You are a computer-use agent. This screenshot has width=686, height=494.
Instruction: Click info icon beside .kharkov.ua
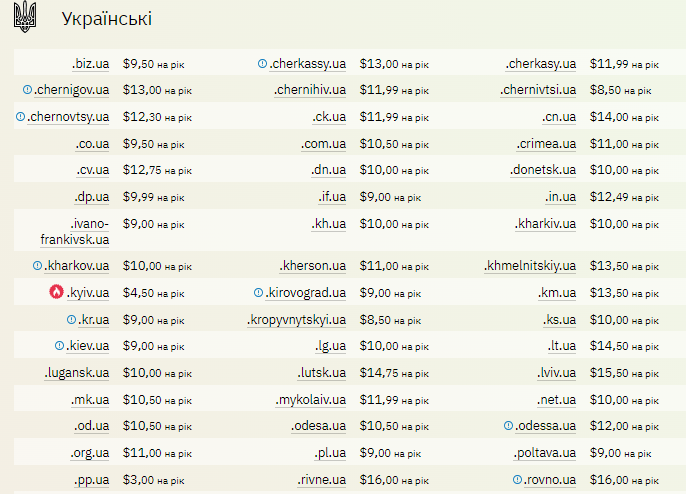pyautogui.click(x=37, y=266)
